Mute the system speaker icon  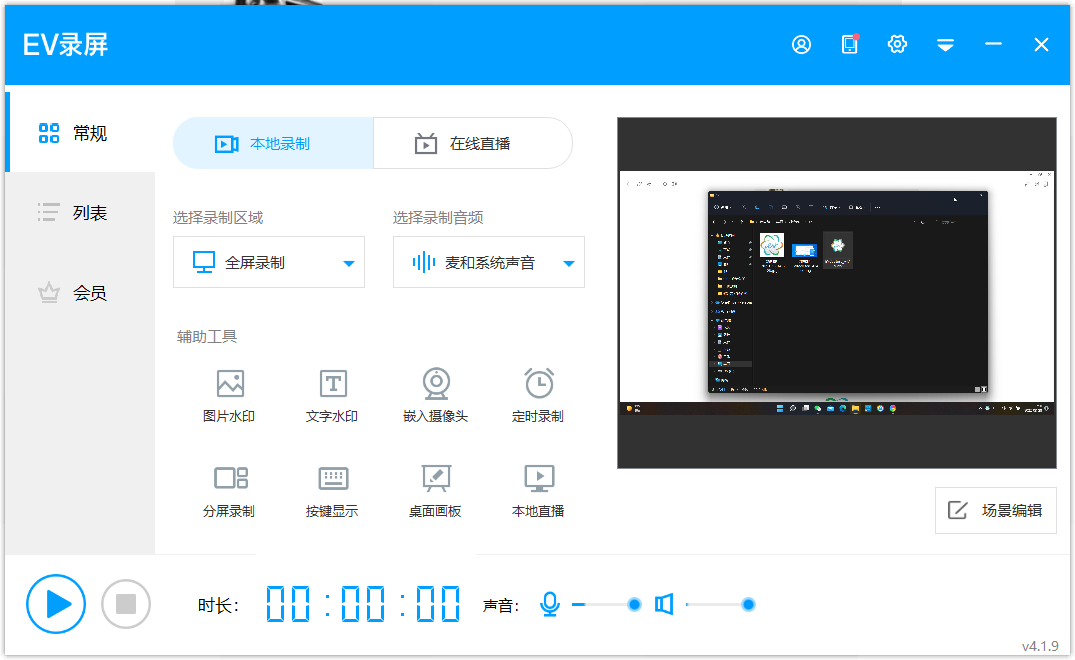[x=664, y=604]
